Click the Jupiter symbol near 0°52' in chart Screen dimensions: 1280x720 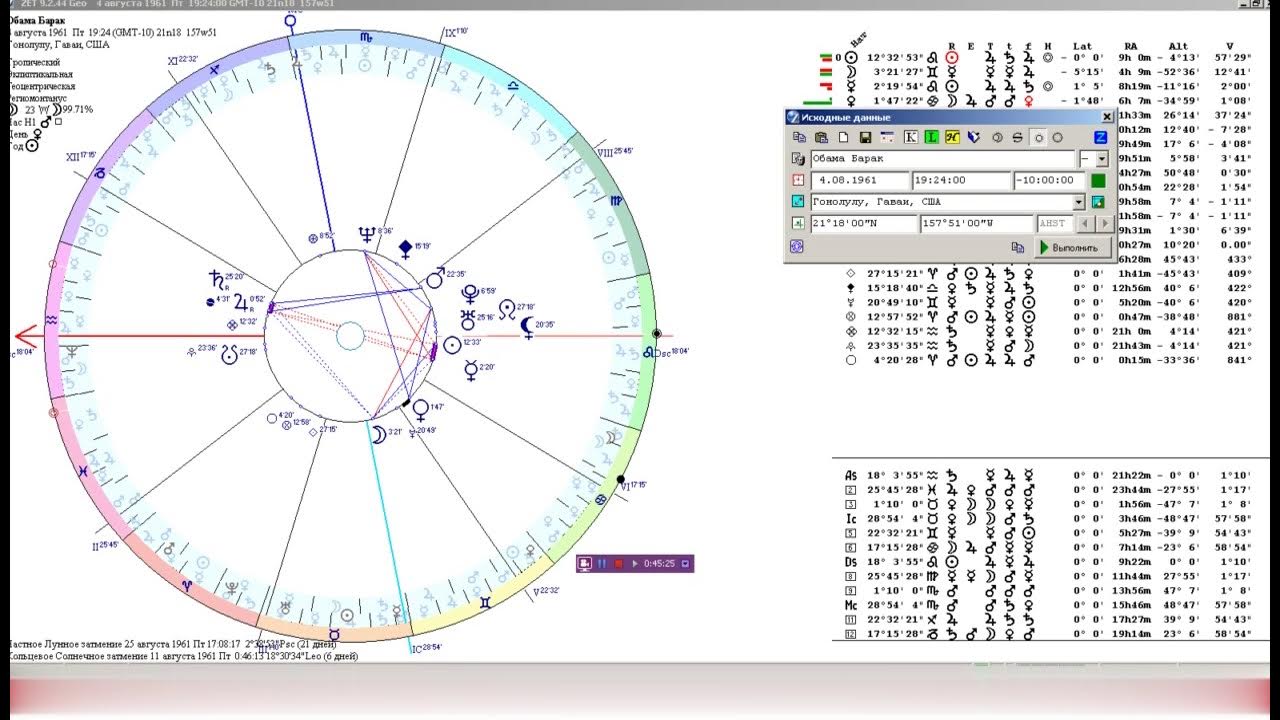(240, 300)
